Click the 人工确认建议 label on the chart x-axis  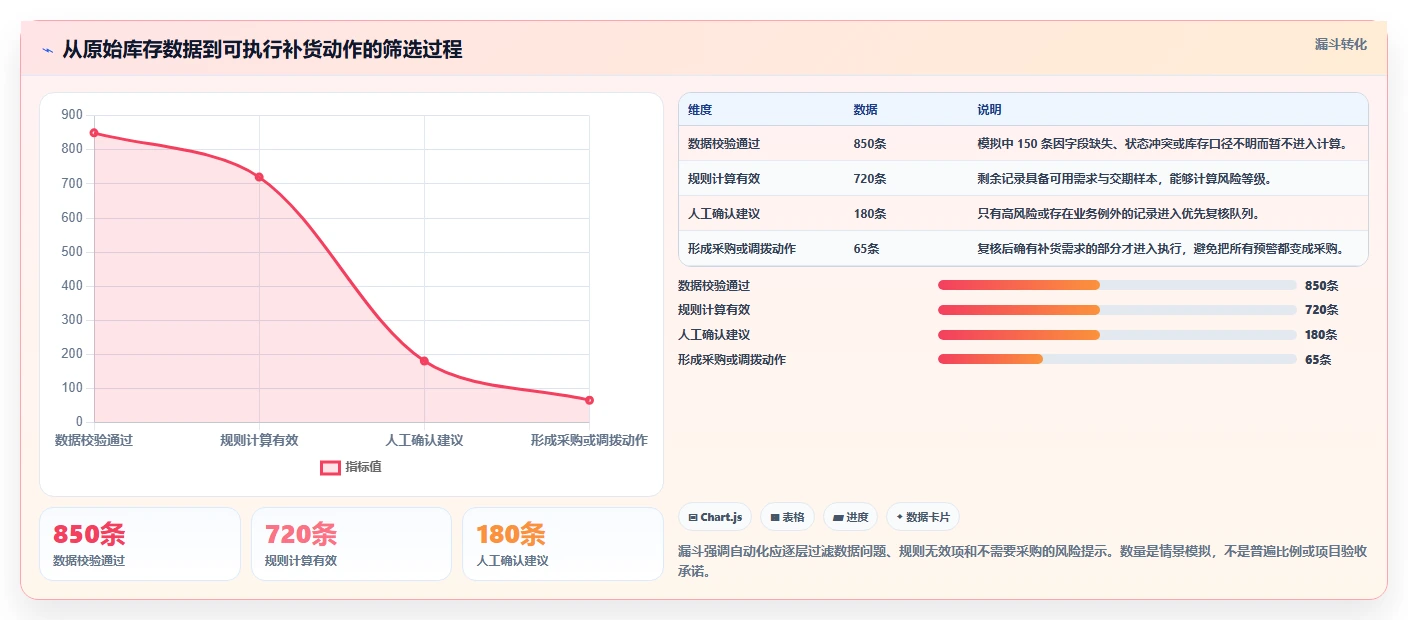(x=424, y=440)
